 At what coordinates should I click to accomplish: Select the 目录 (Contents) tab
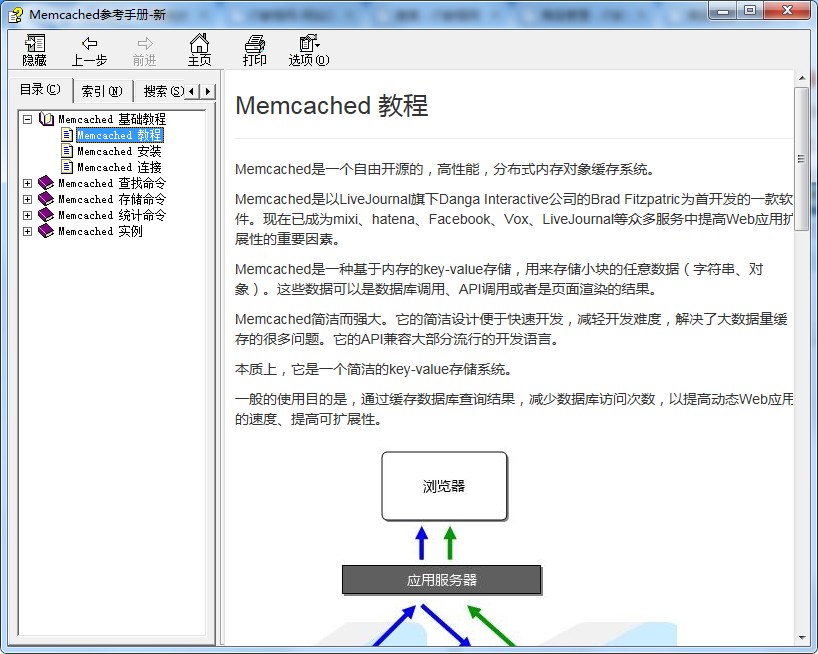point(40,90)
